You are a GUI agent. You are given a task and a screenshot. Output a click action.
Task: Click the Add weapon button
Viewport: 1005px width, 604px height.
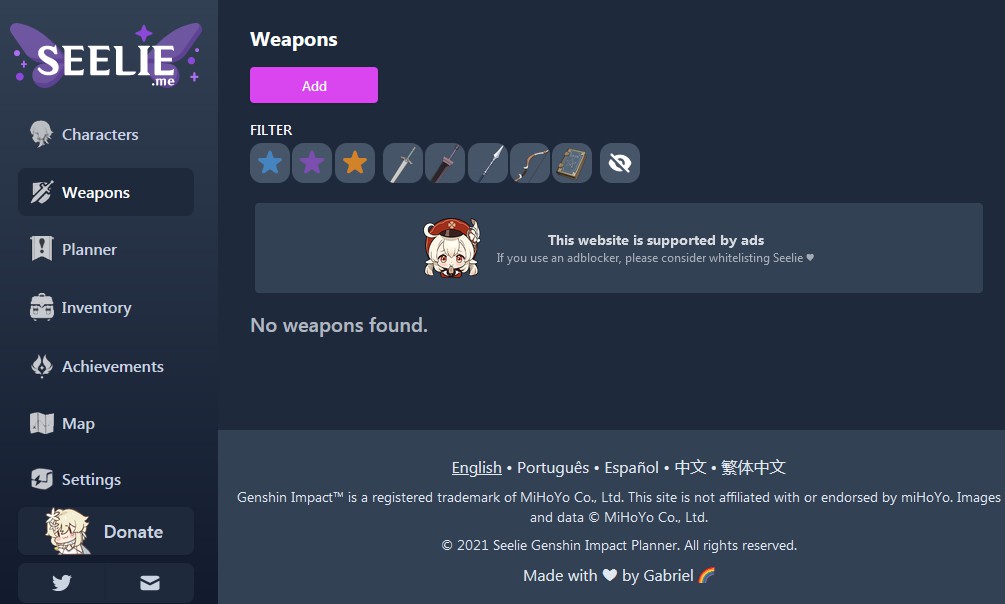pos(314,85)
